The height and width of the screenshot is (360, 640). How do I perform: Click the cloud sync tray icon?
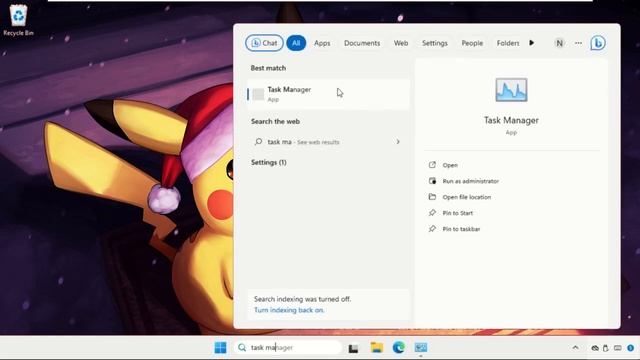click(x=595, y=348)
